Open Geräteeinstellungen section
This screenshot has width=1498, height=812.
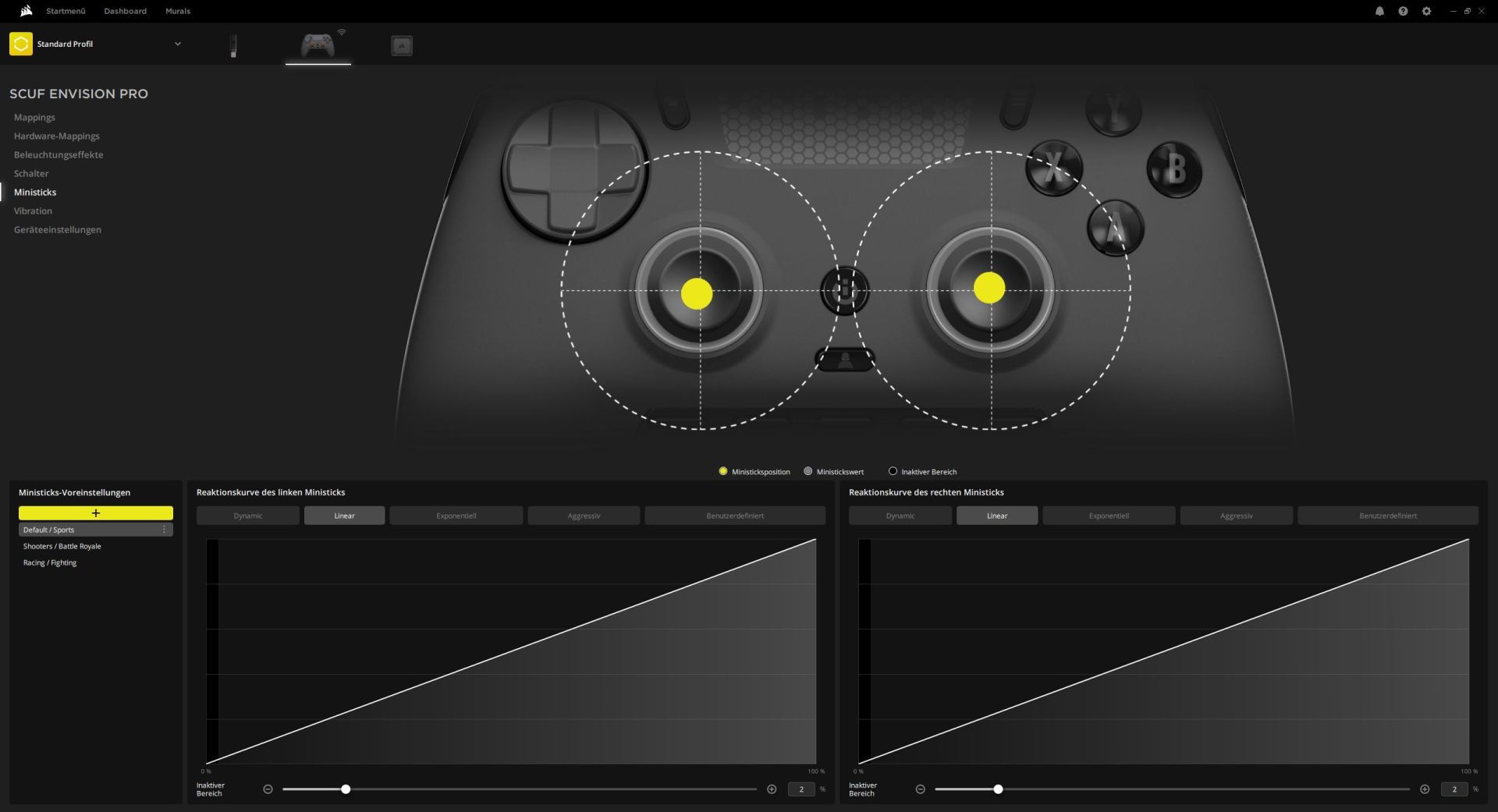pos(58,229)
